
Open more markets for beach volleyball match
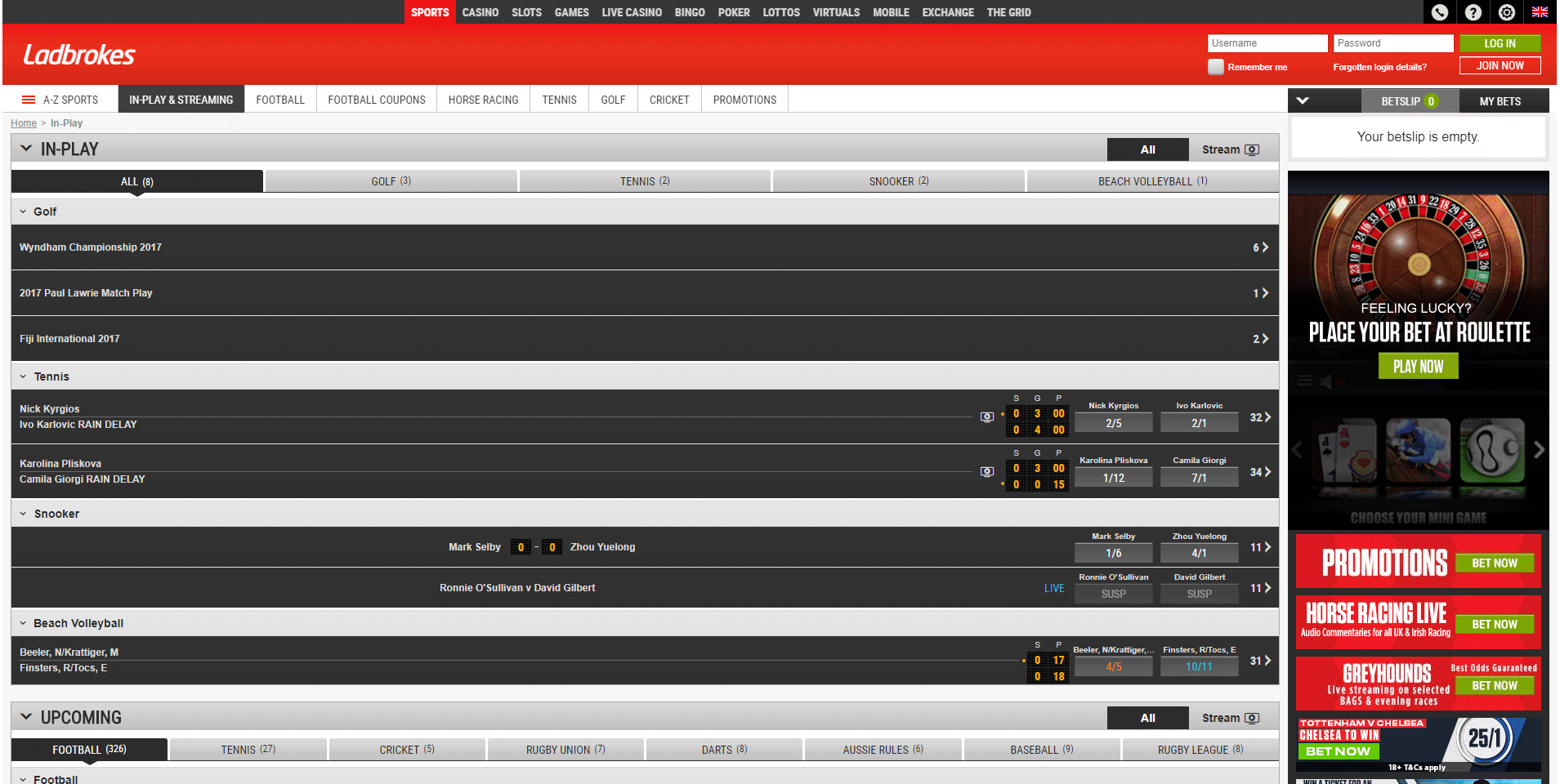coord(1261,661)
